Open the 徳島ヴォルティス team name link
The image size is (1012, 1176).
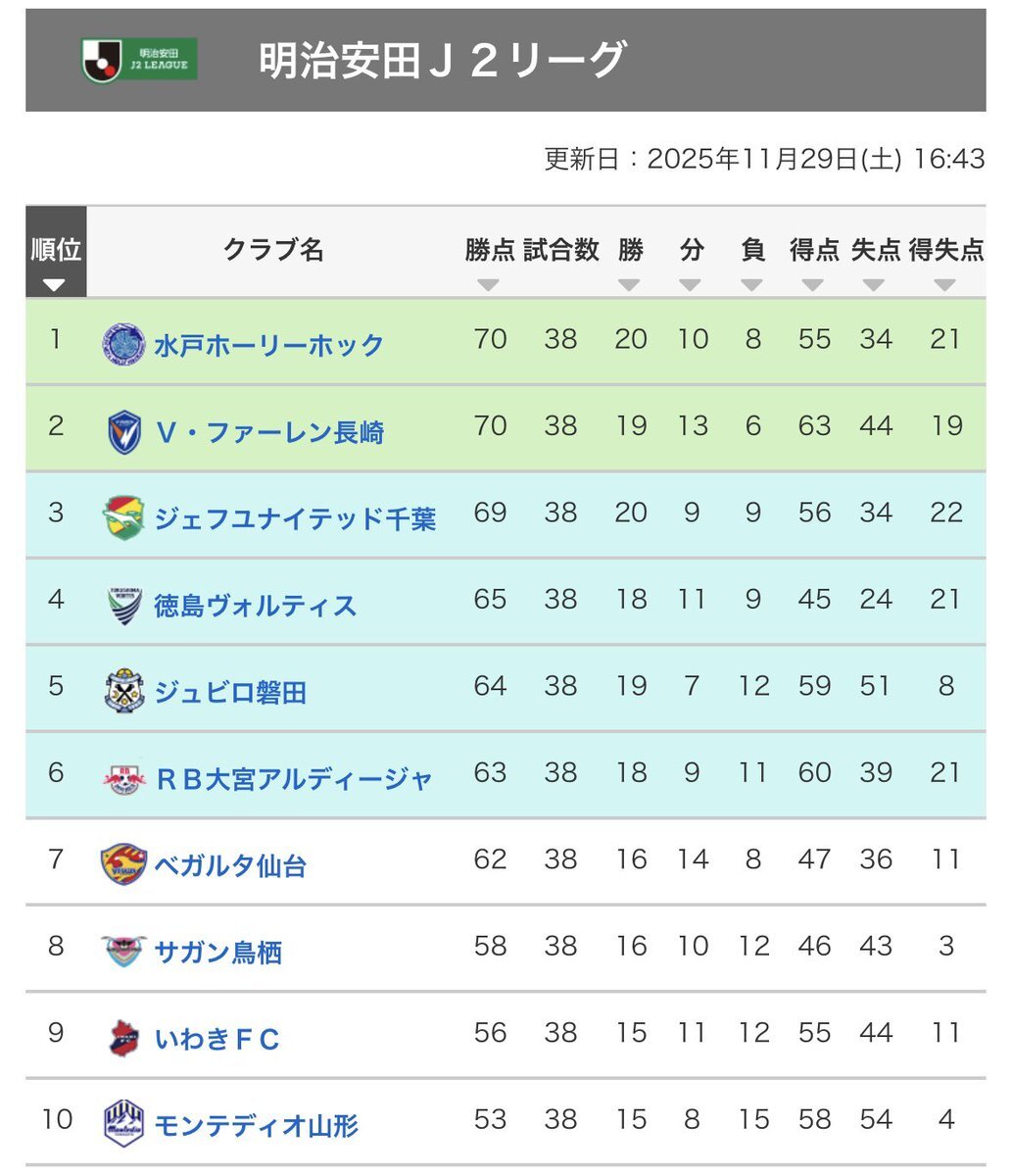(x=255, y=606)
